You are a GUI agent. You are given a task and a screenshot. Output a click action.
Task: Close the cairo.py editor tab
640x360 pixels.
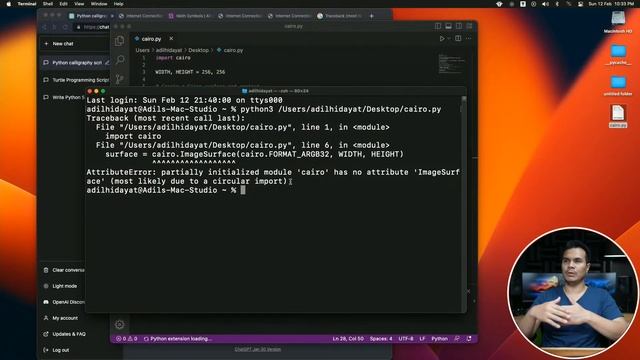(x=171, y=38)
